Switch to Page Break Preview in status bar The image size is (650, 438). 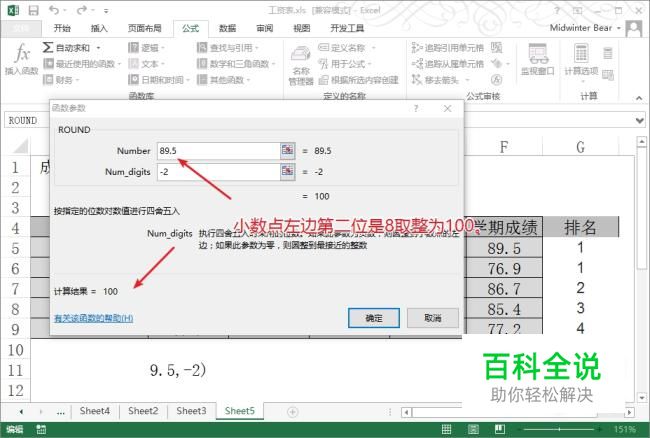point(500,429)
